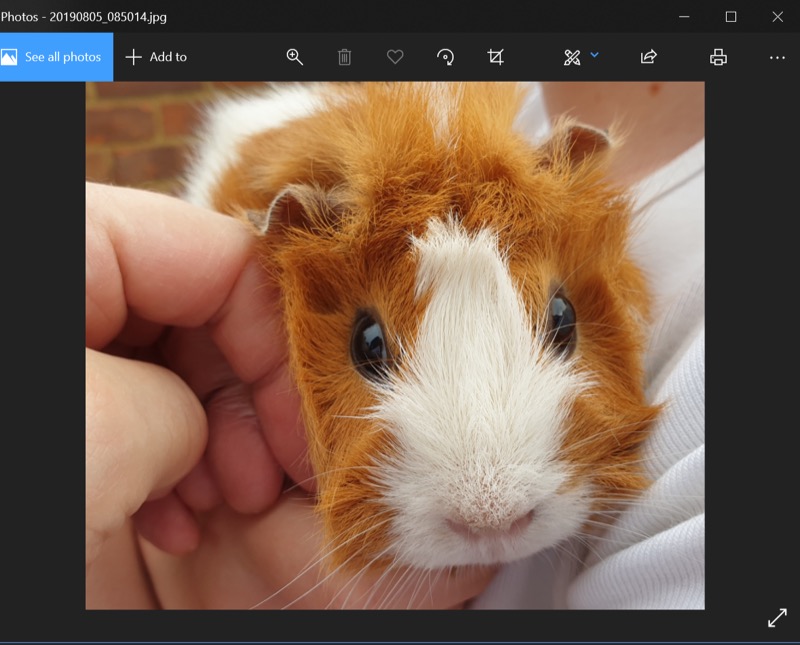Print the photo with the printer icon

[718, 57]
